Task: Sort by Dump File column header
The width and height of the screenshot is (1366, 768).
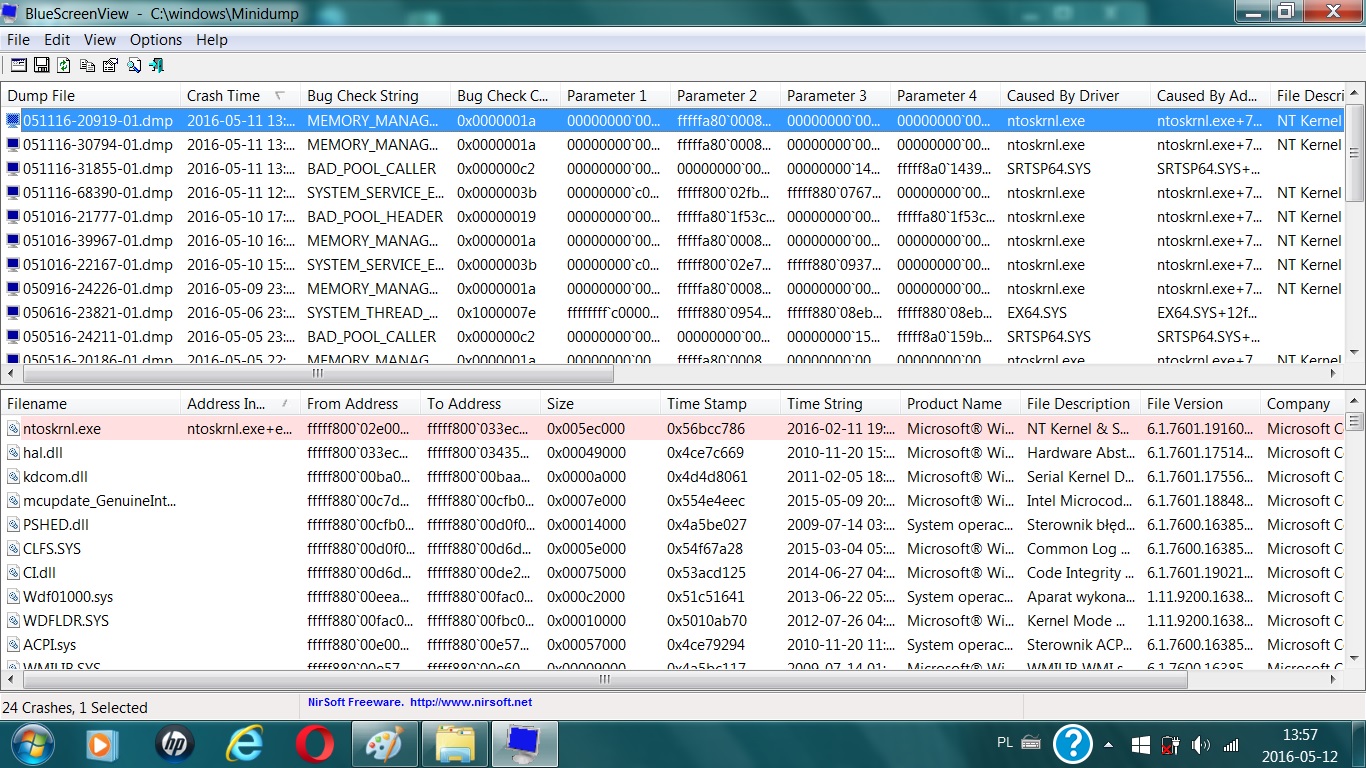Action: (90, 96)
